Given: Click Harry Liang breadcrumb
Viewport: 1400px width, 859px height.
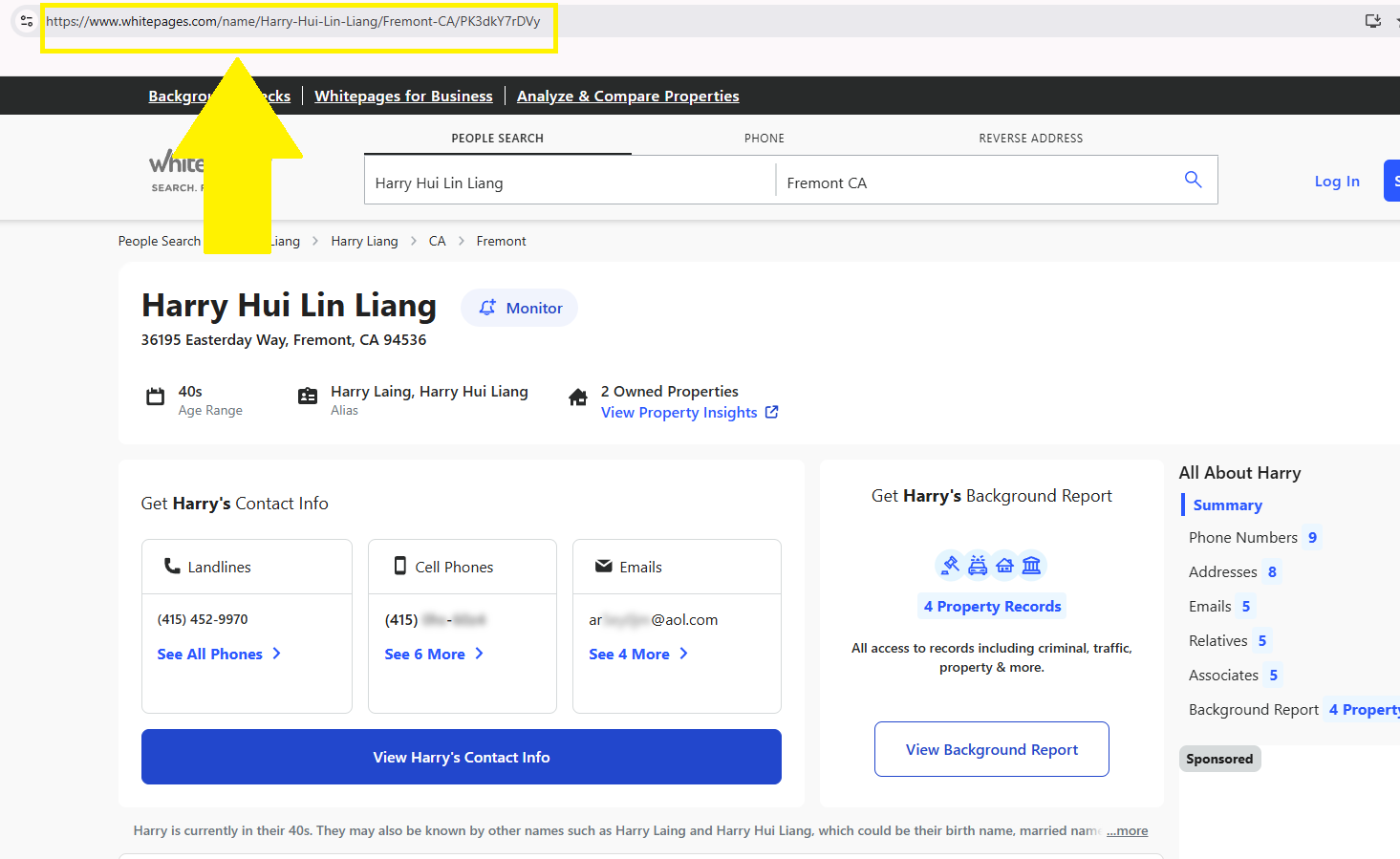Looking at the screenshot, I should (364, 241).
